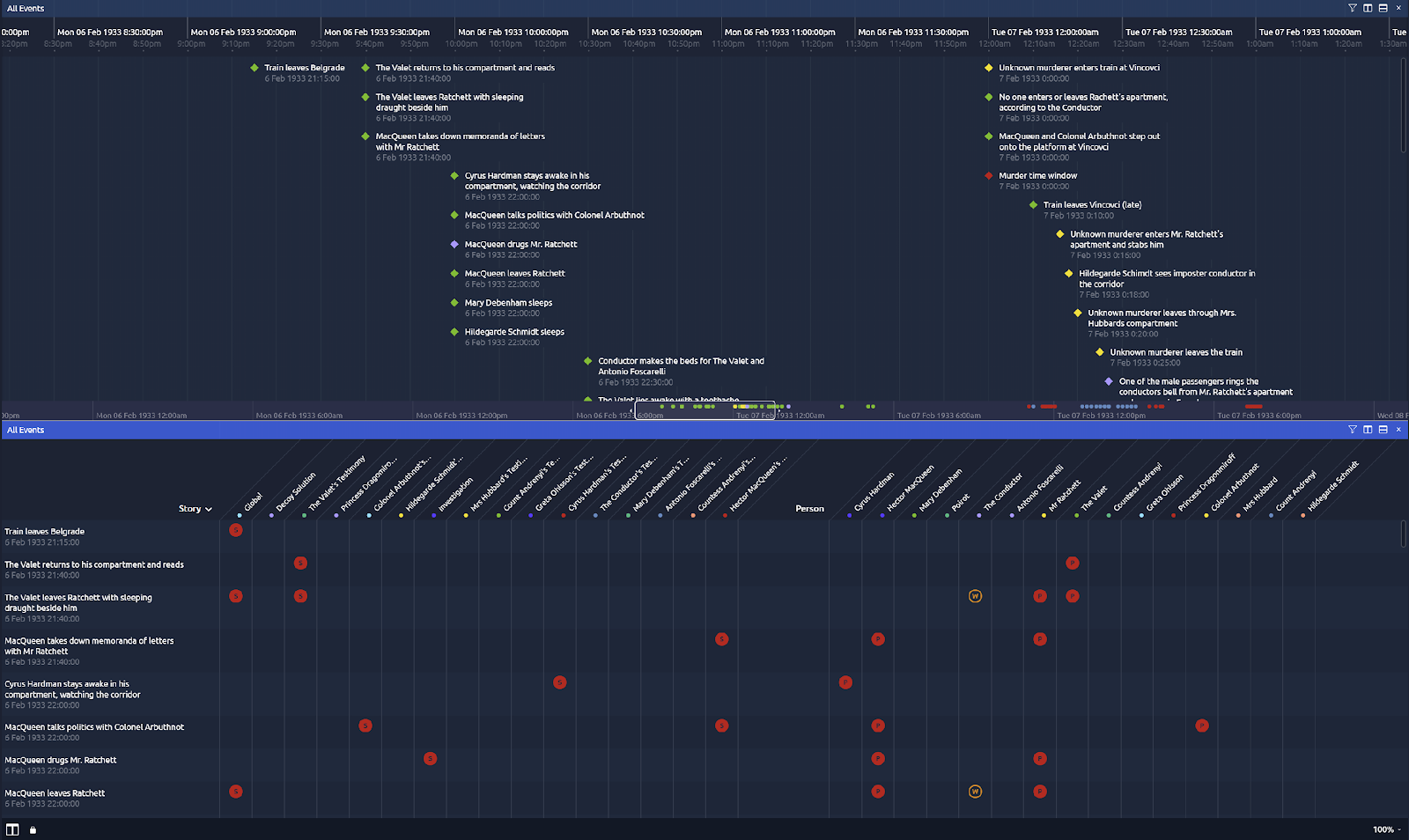The width and height of the screenshot is (1409, 840).
Task: Select the Mrs Hubbard person column header
Action: pyautogui.click(x=1258, y=496)
